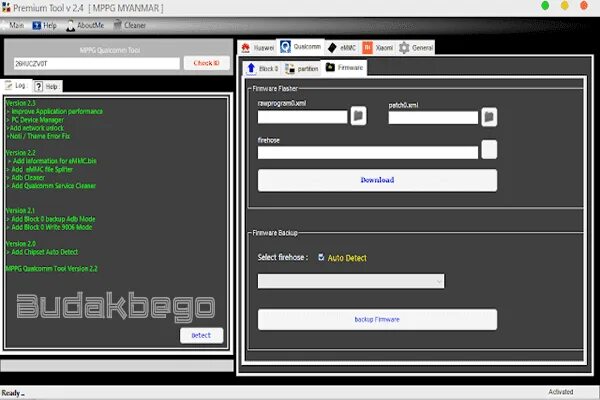Click the General gear icon
Viewport: 600px width, 400px height.
coord(404,48)
